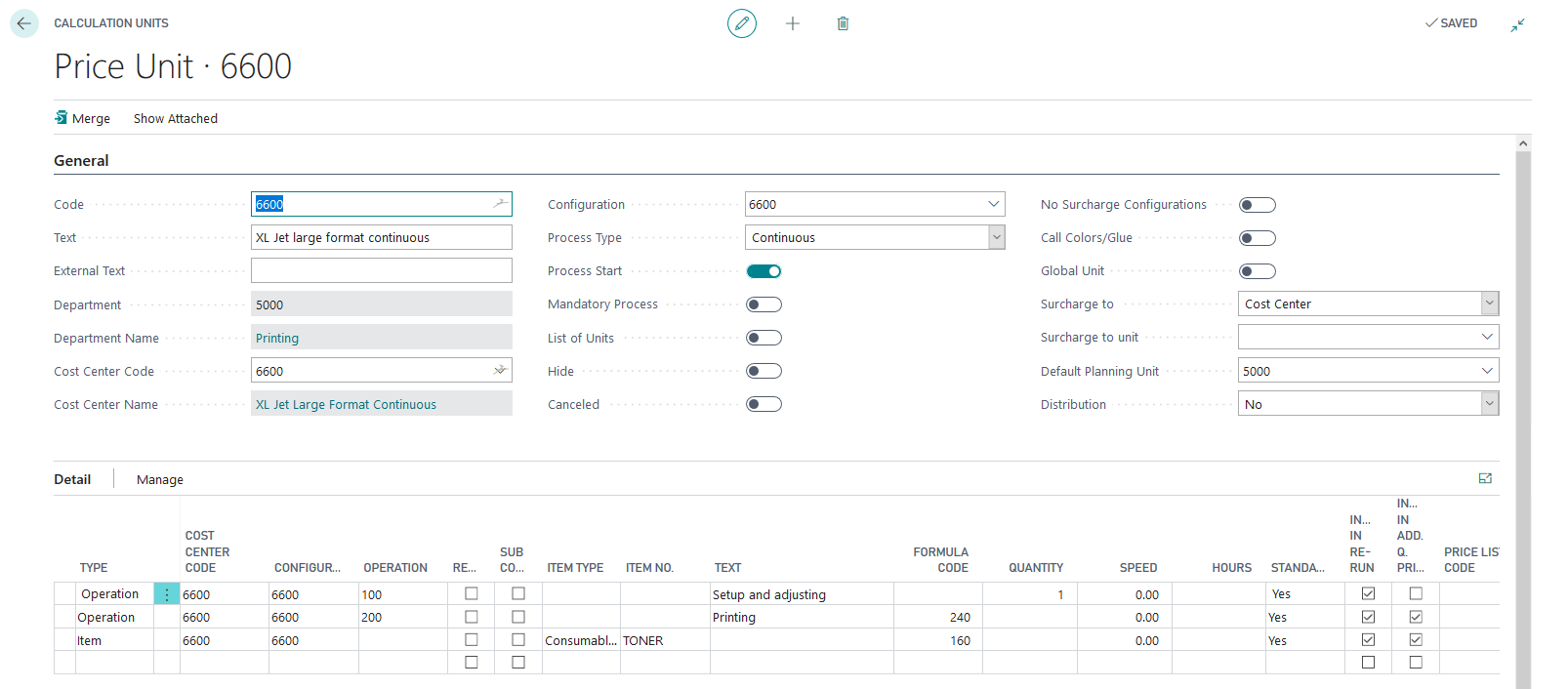The width and height of the screenshot is (1568, 689).
Task: Open the Process Type dropdown
Action: pos(996,237)
